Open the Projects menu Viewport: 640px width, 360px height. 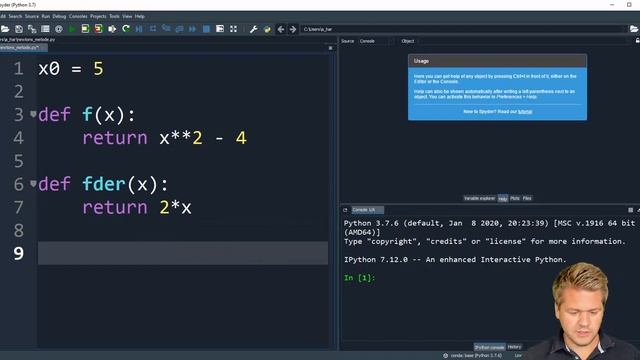(98, 16)
